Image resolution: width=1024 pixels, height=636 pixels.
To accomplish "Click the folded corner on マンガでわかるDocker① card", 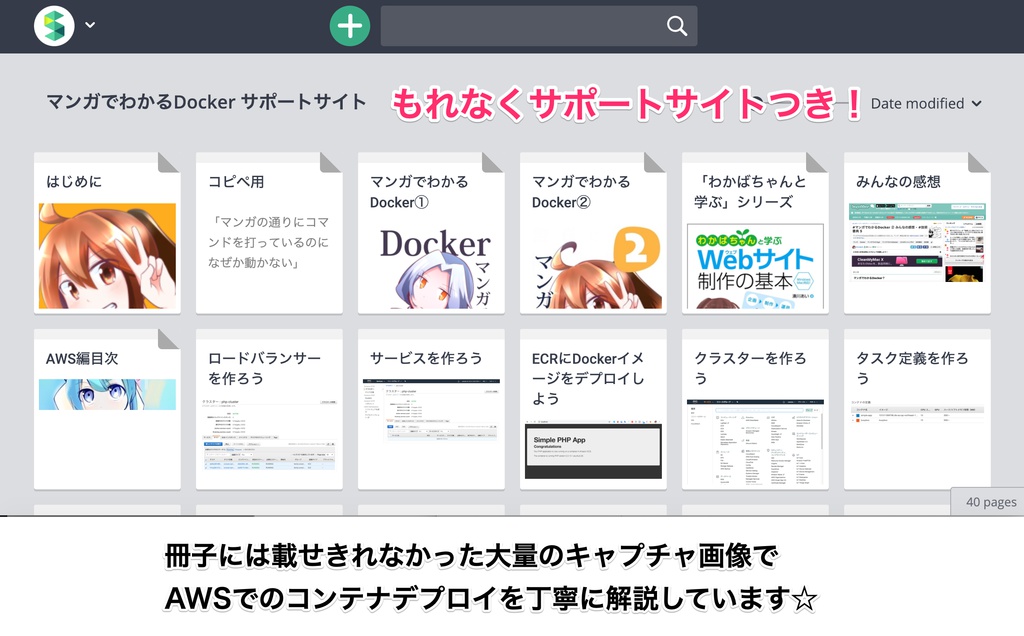I will pos(490,160).
